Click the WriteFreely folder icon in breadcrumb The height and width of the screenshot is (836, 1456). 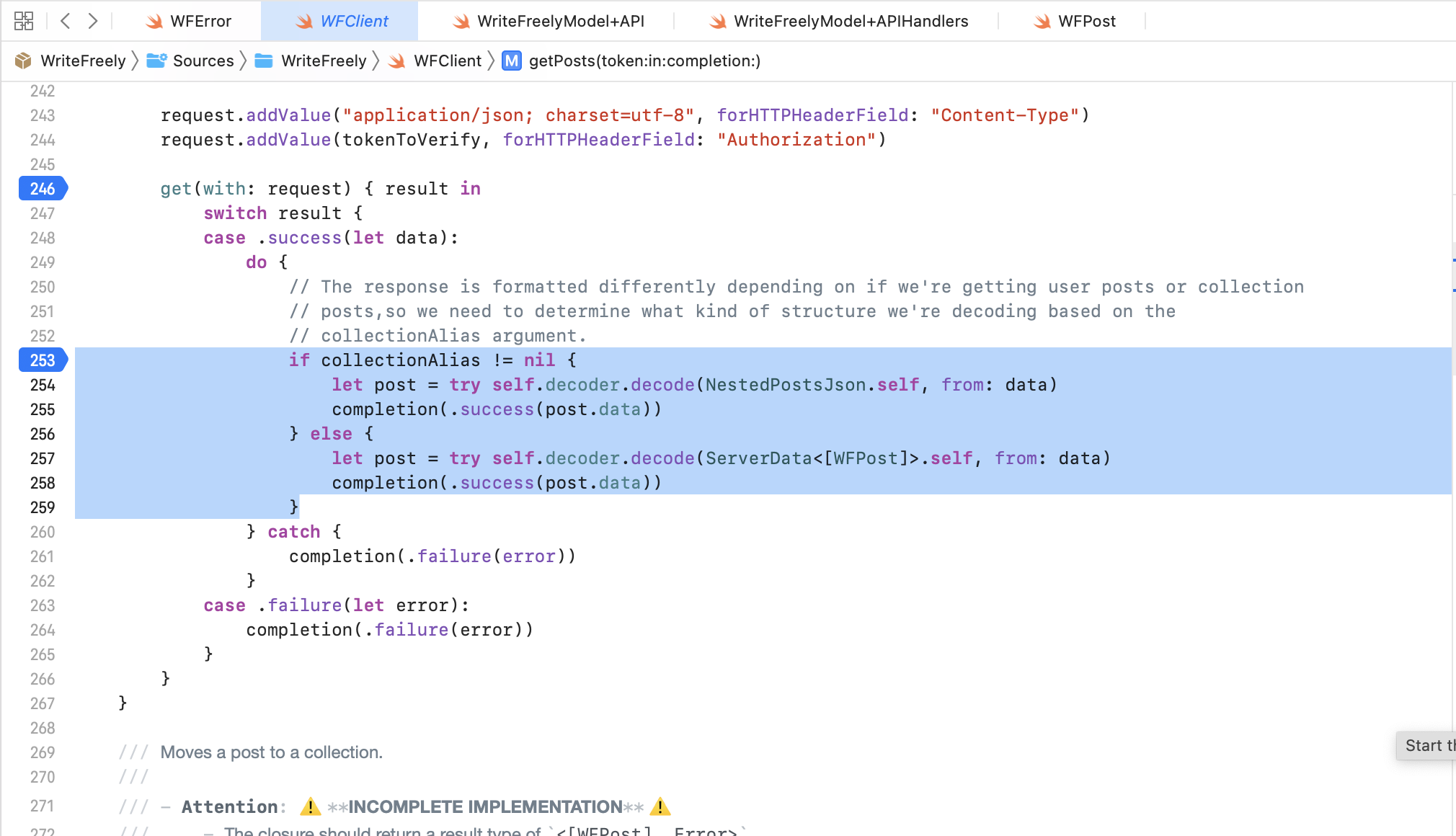[x=264, y=61]
